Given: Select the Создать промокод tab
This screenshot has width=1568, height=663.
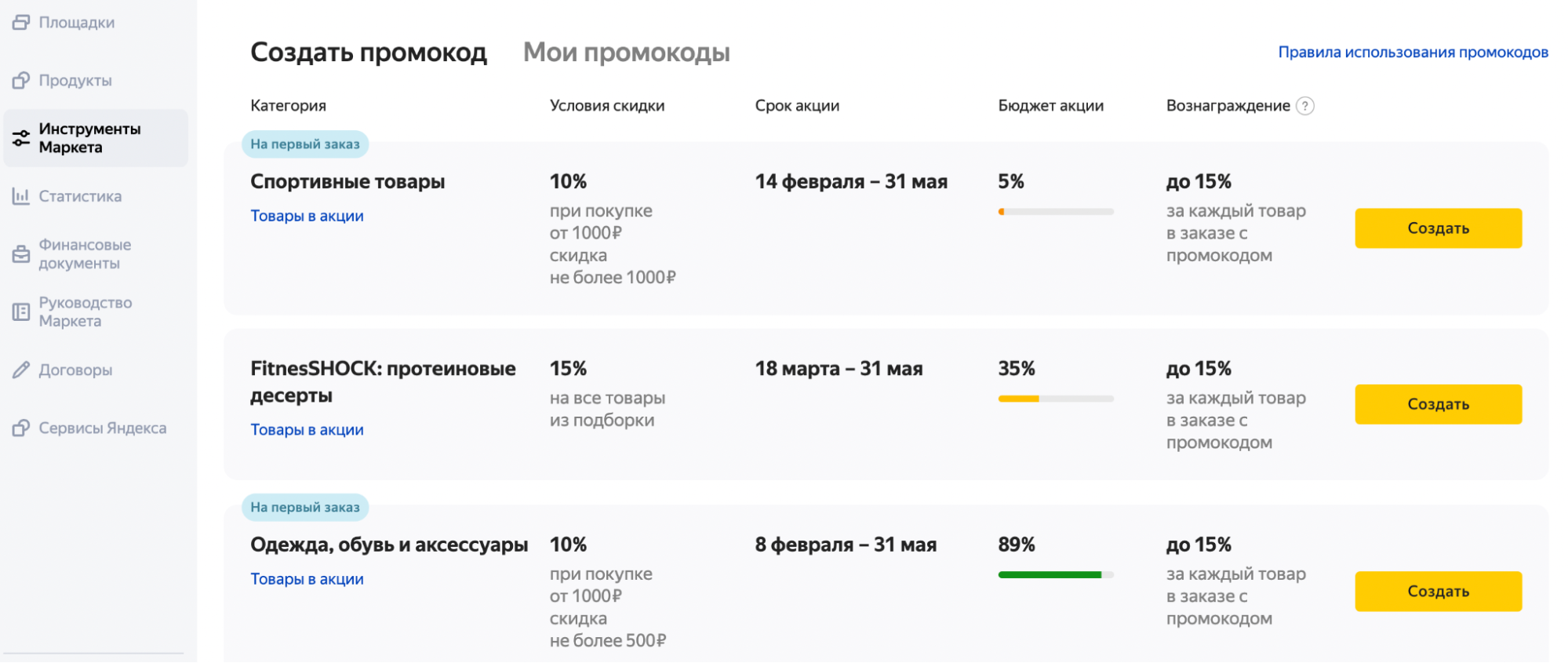Looking at the screenshot, I should (368, 53).
